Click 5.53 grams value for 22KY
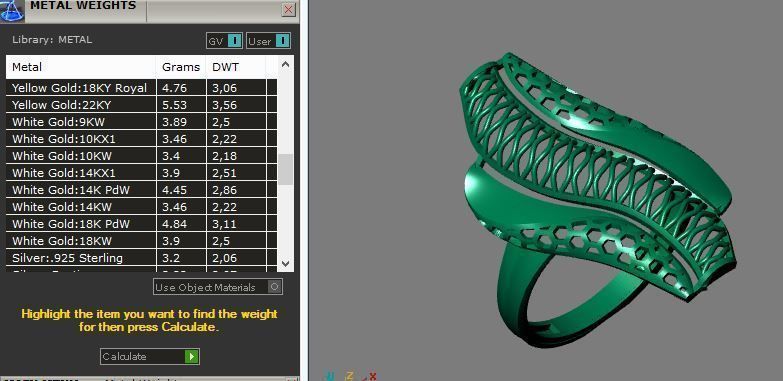Screen dimensions: 783x381 click(x=174, y=105)
